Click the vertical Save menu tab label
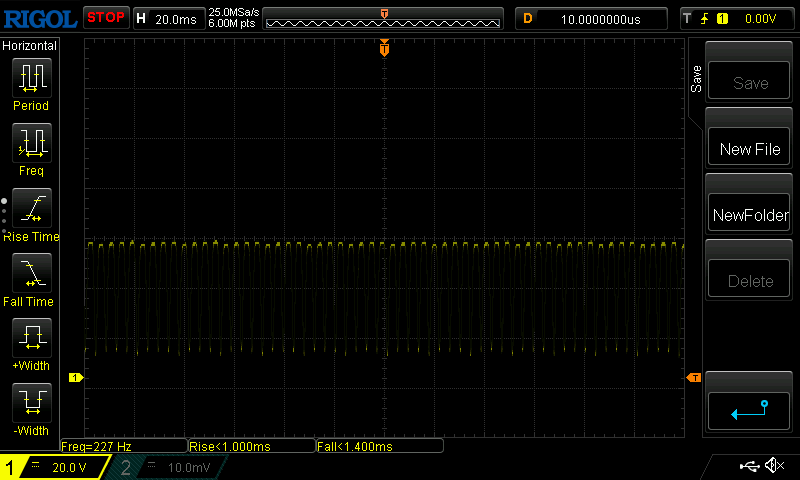This screenshot has width=800, height=480. tap(696, 79)
